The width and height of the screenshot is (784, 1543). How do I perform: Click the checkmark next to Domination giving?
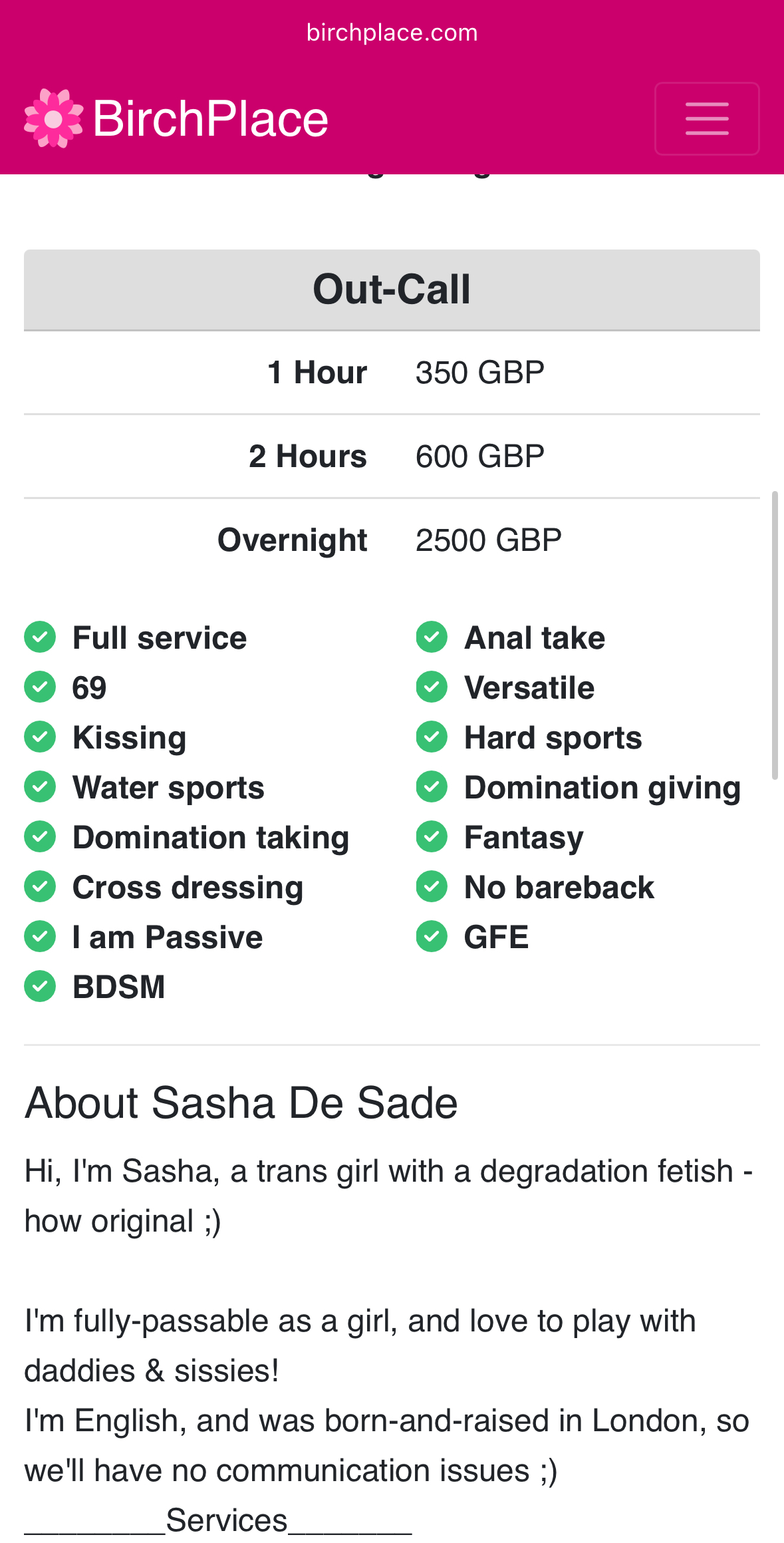click(432, 787)
